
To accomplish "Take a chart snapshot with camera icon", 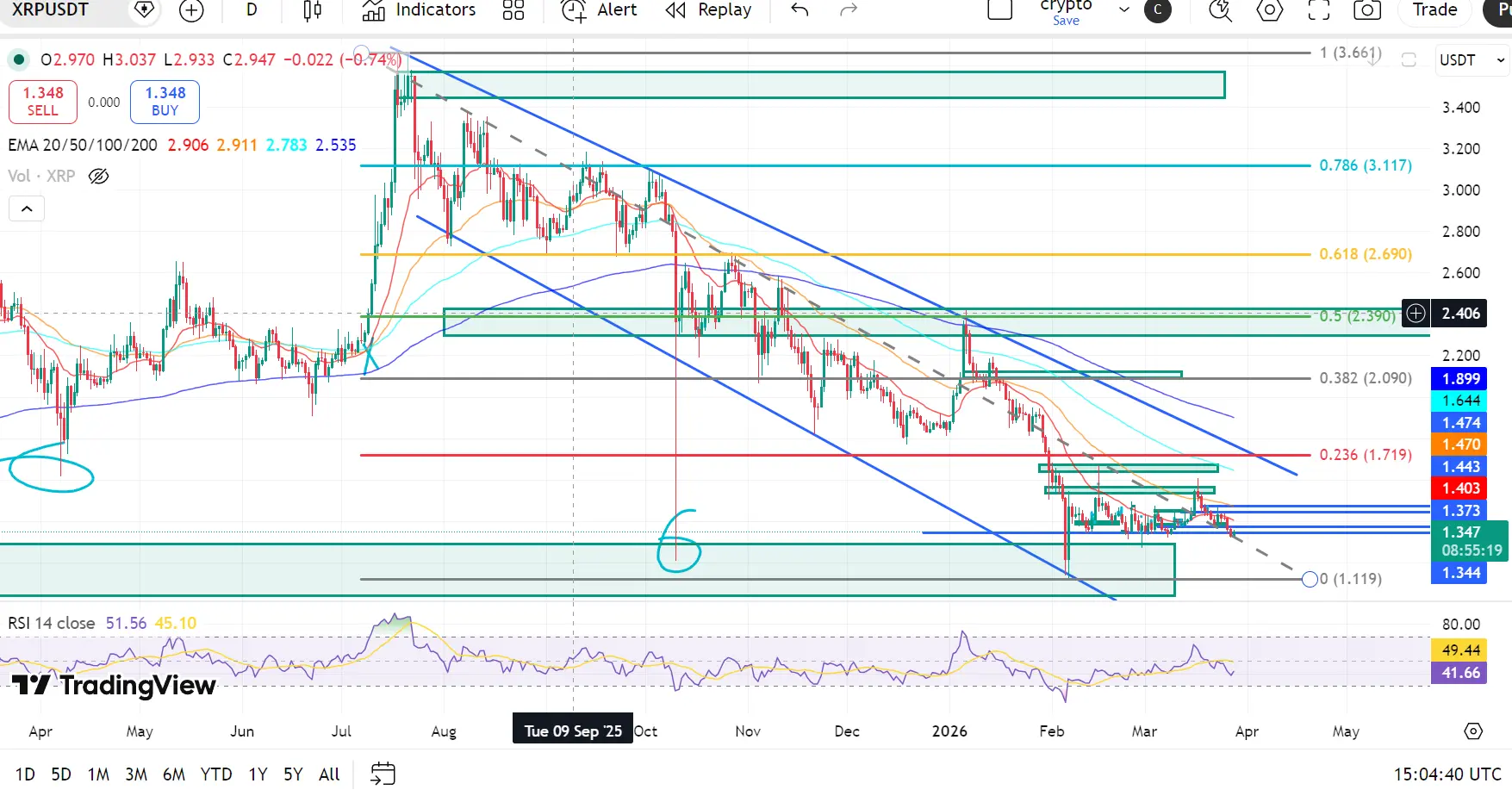I will point(1367,10).
